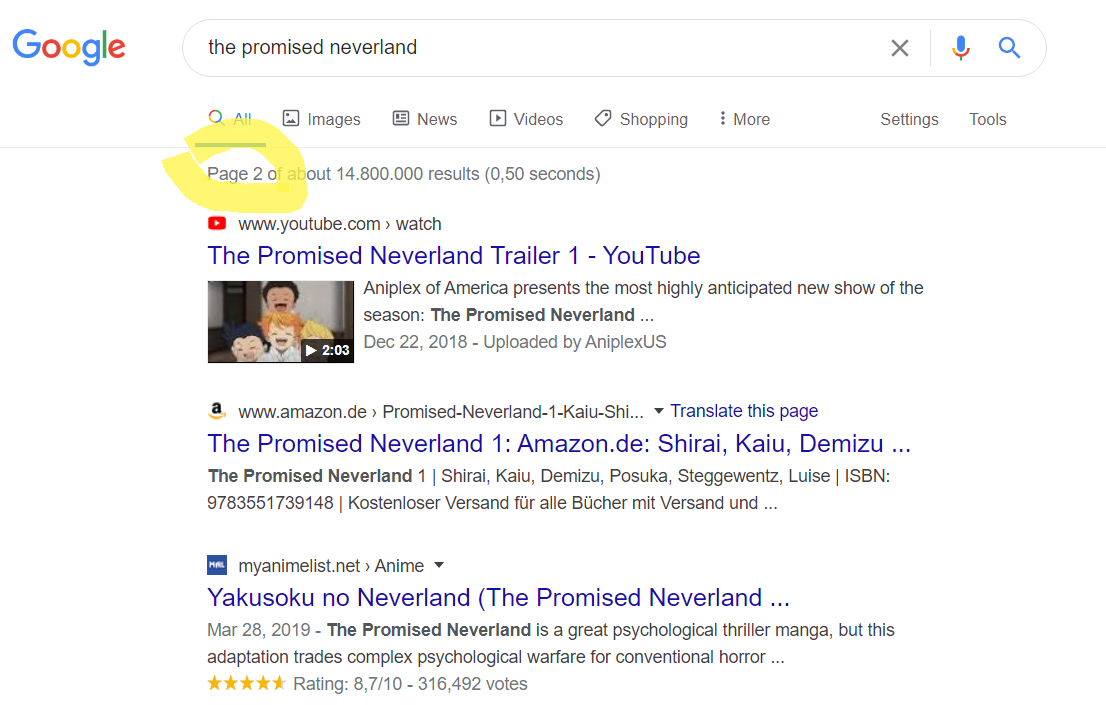Viewport: 1106px width, 705px height.
Task: Click the Google logo
Action: [x=69, y=47]
